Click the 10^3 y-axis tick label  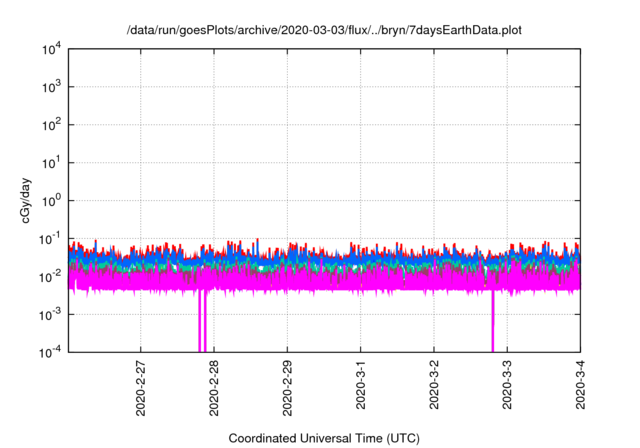[51, 87]
